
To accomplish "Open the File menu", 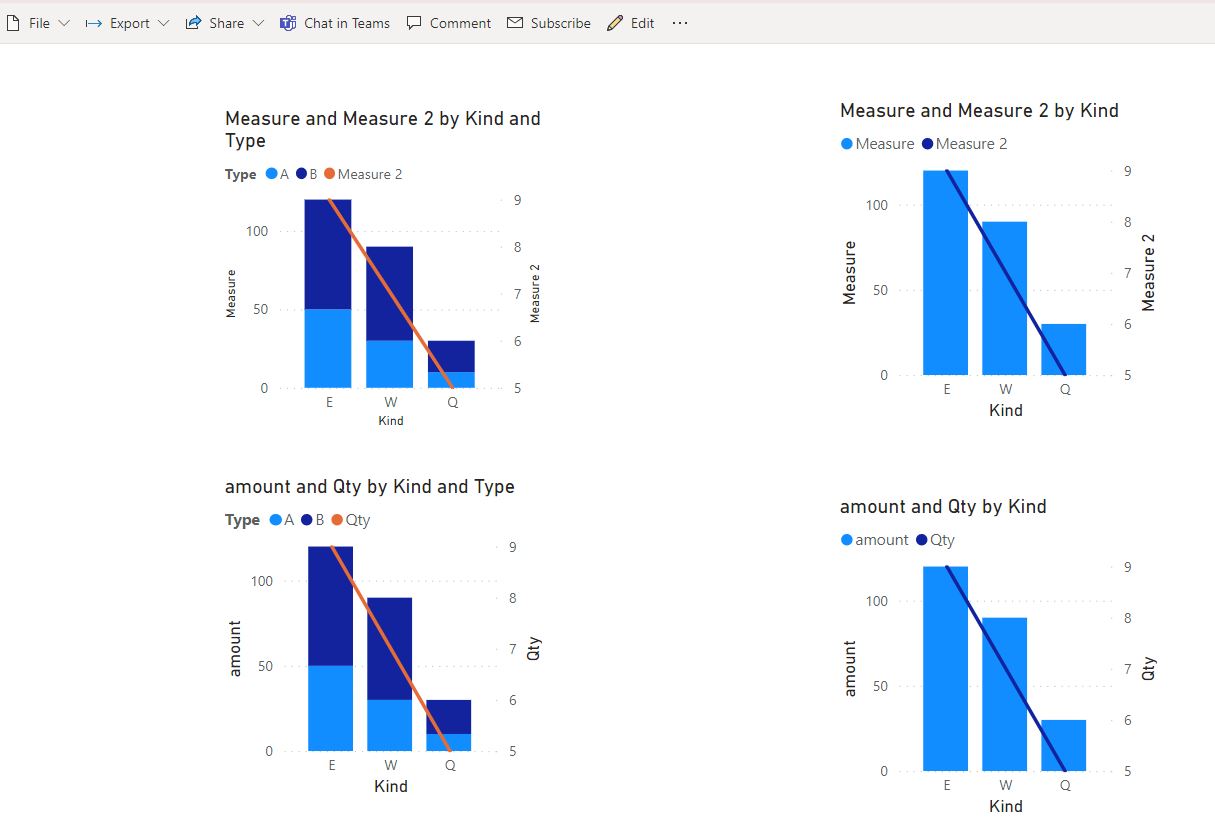I will (x=39, y=23).
